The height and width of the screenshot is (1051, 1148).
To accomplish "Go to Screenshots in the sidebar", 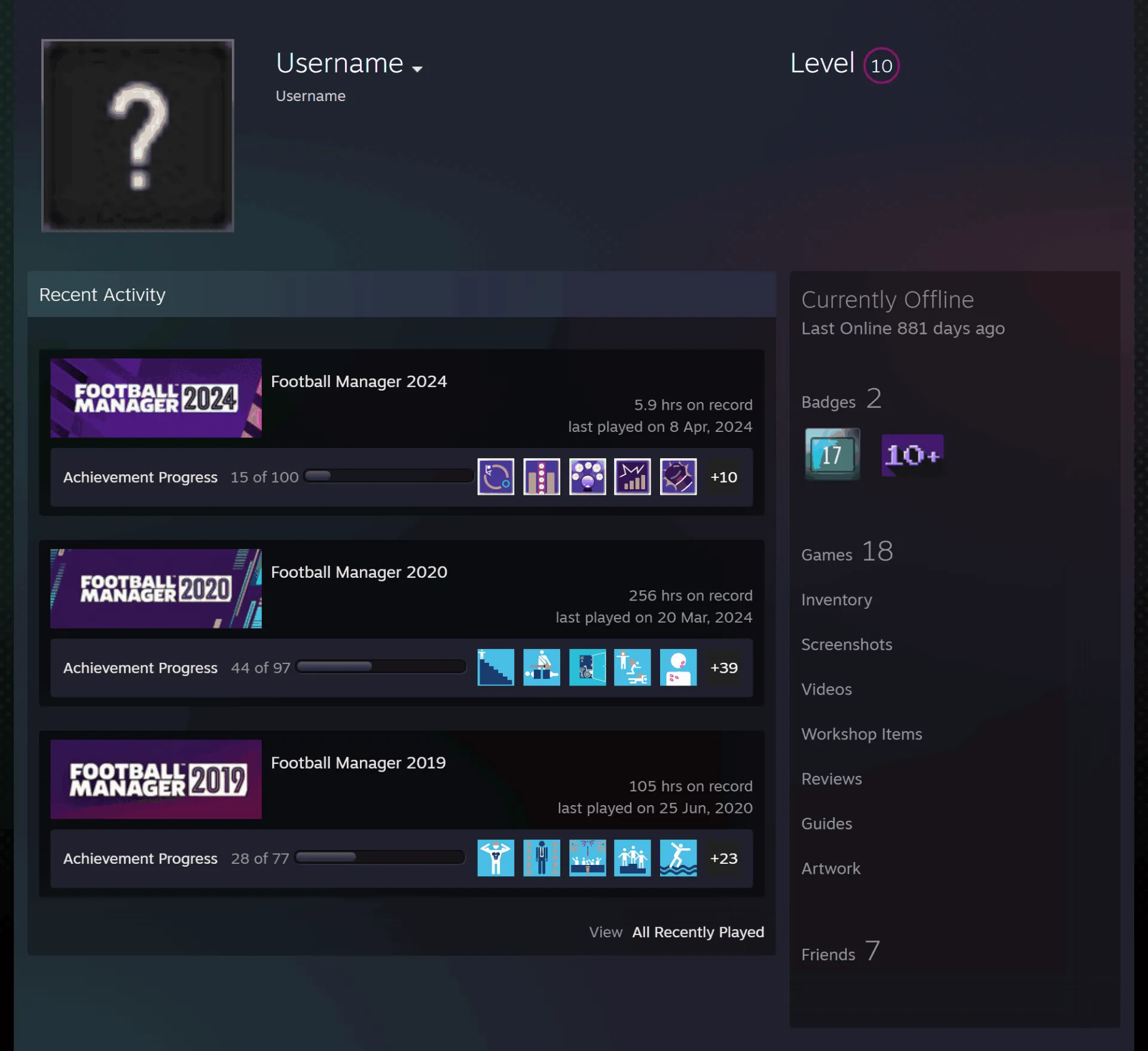I will tap(847, 644).
